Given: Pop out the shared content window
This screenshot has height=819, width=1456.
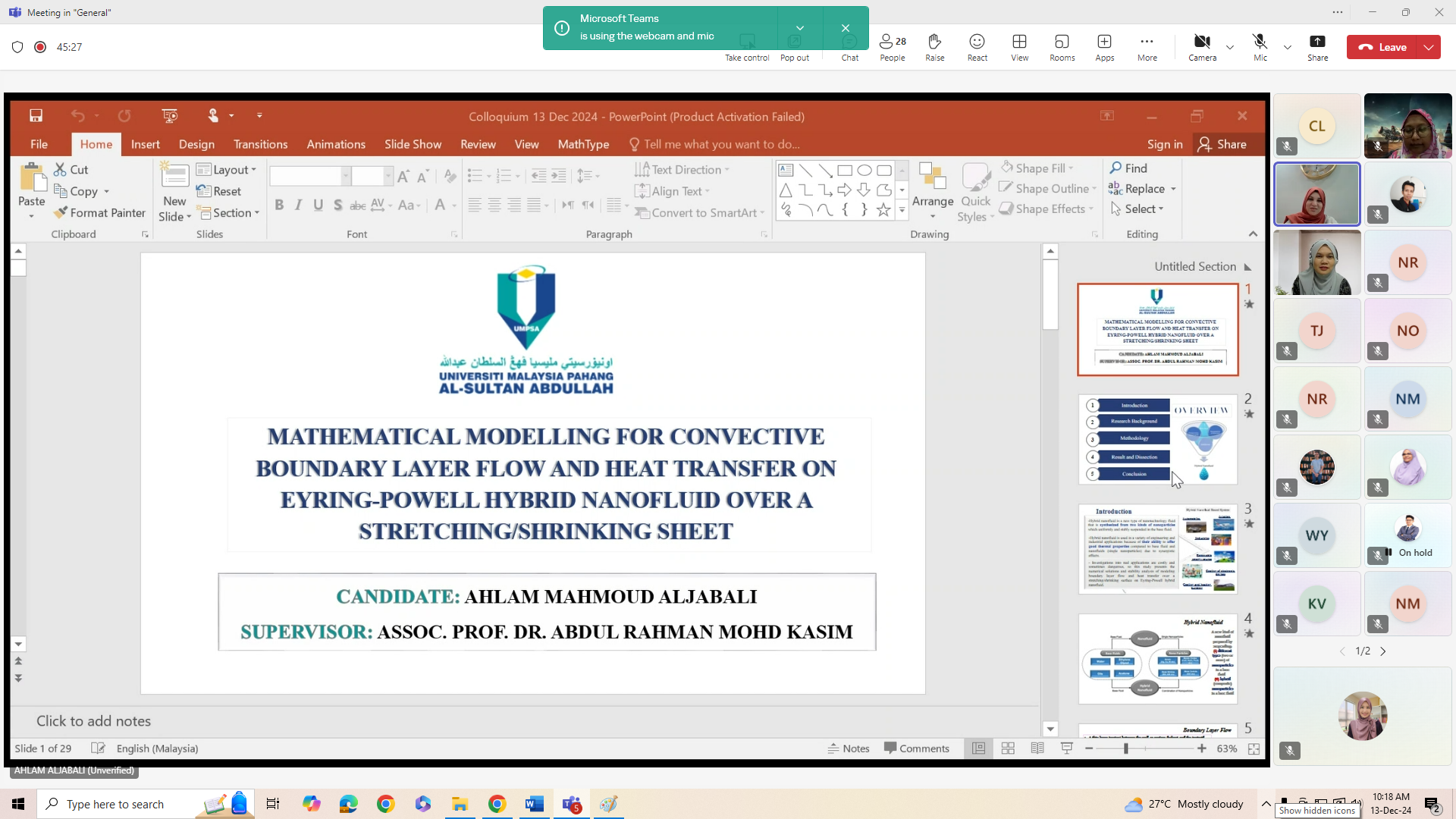Looking at the screenshot, I should [x=795, y=47].
